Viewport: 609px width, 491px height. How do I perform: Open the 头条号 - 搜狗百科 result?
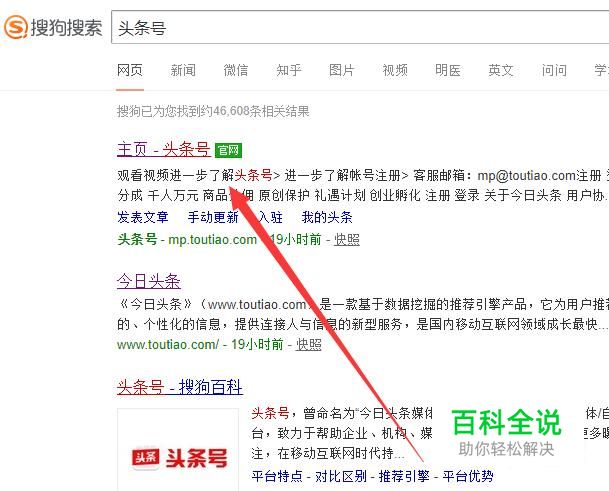(x=180, y=387)
